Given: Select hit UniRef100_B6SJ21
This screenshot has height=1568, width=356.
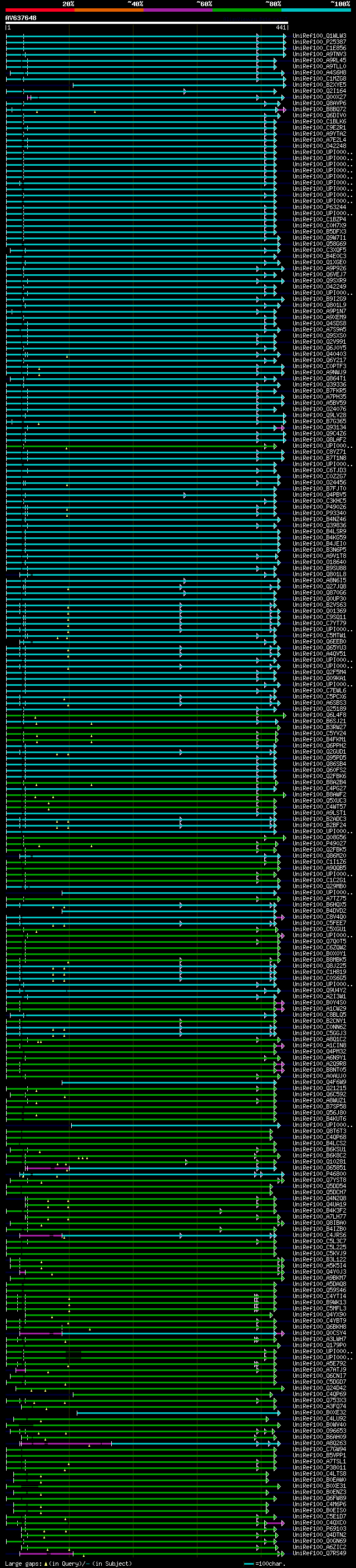Looking at the screenshot, I should 319,721.
